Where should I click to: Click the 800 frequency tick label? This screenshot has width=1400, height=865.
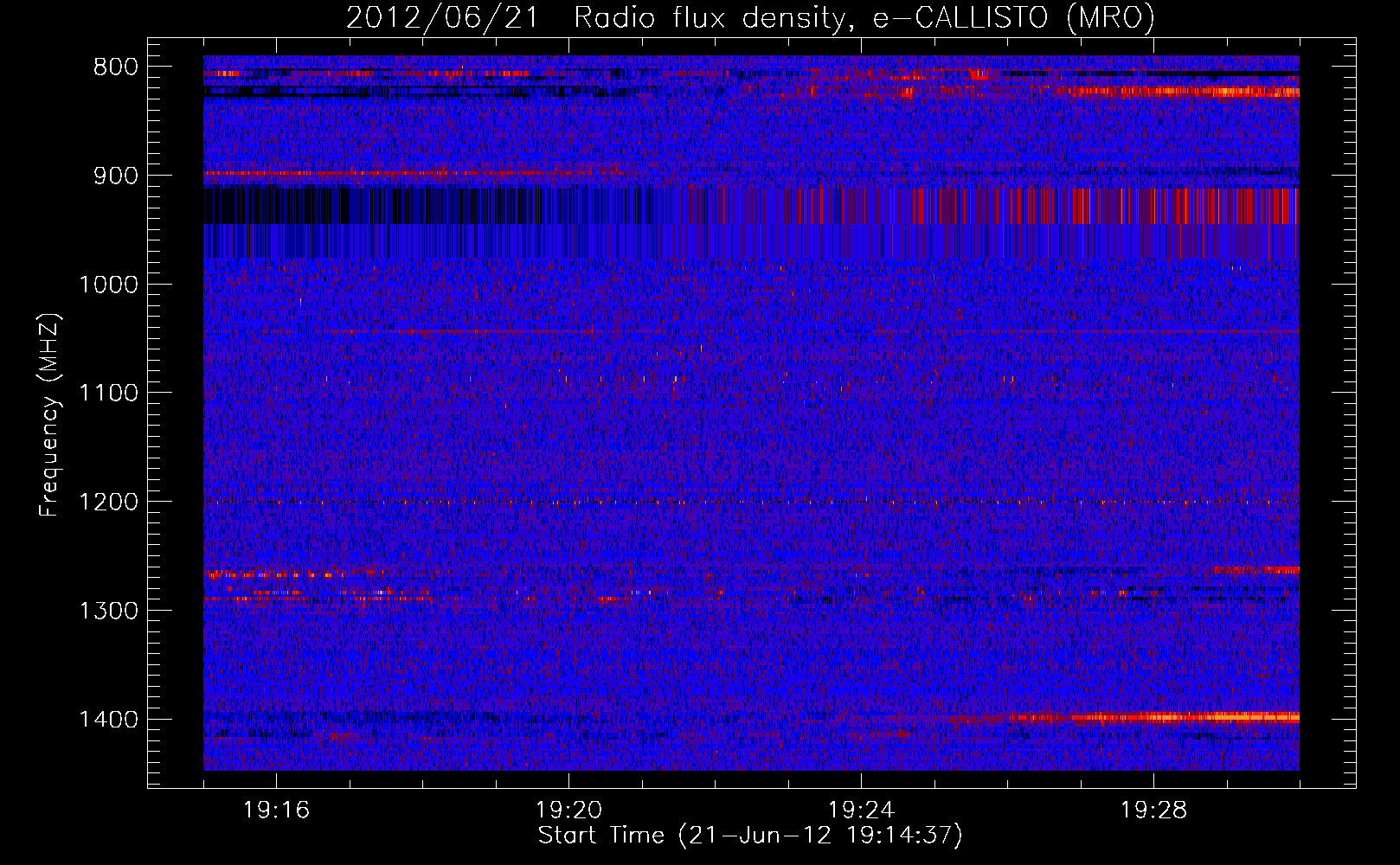coord(116,67)
